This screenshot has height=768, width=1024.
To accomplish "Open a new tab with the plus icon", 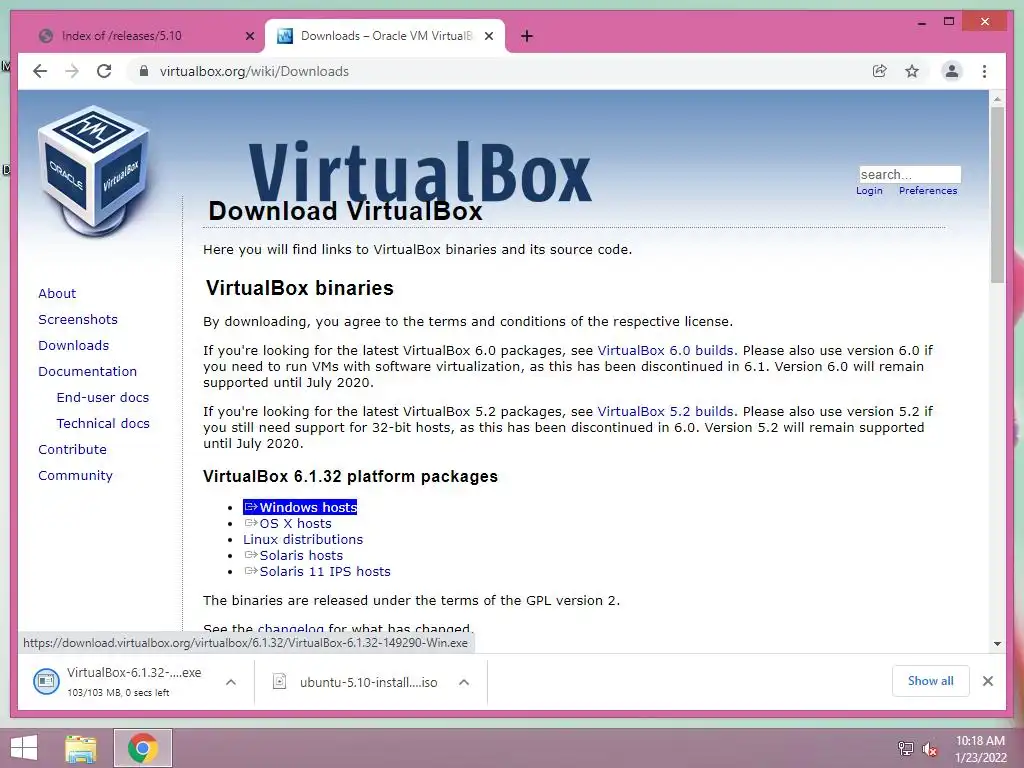I will pos(527,37).
